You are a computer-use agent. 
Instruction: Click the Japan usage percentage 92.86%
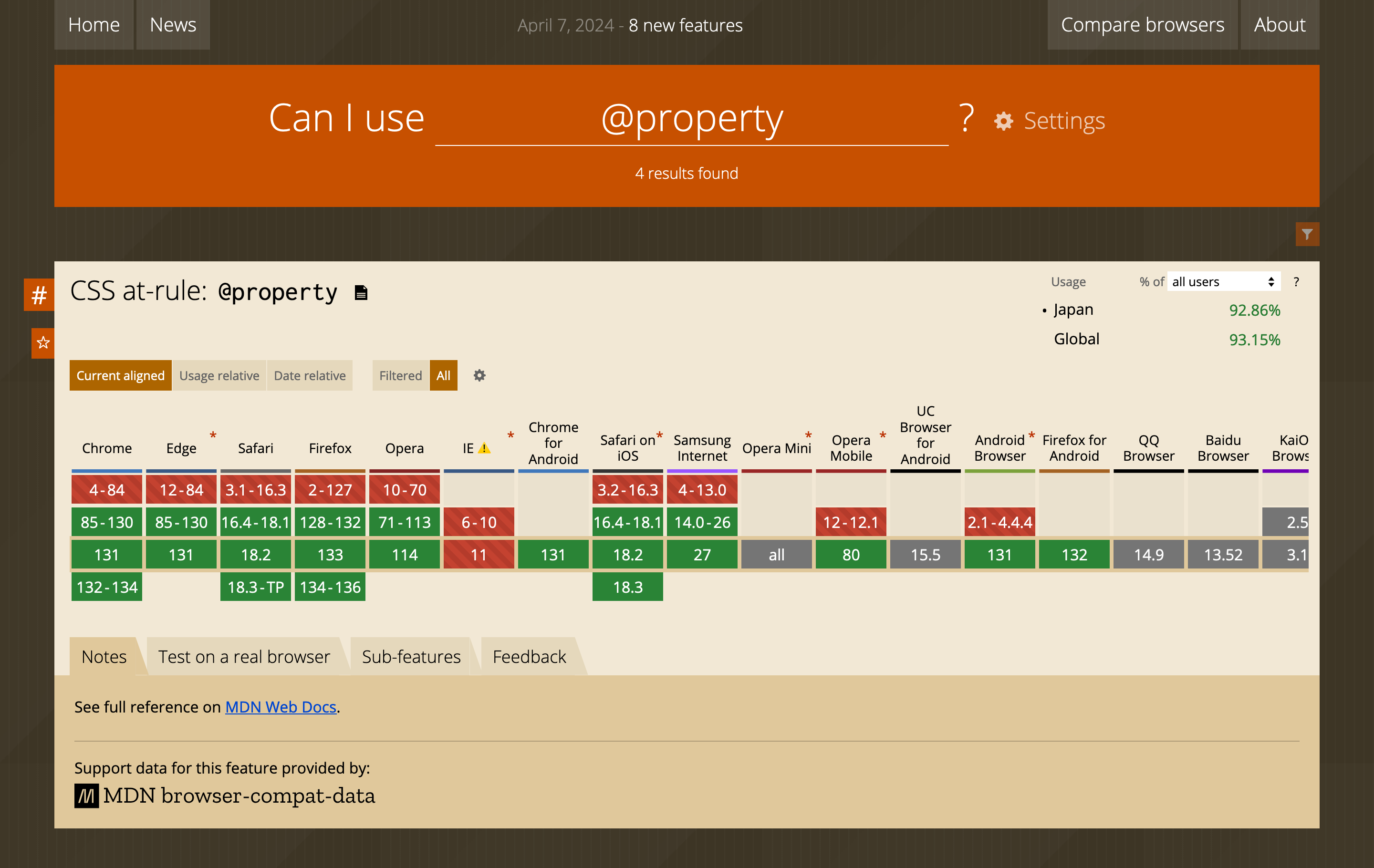click(x=1254, y=310)
